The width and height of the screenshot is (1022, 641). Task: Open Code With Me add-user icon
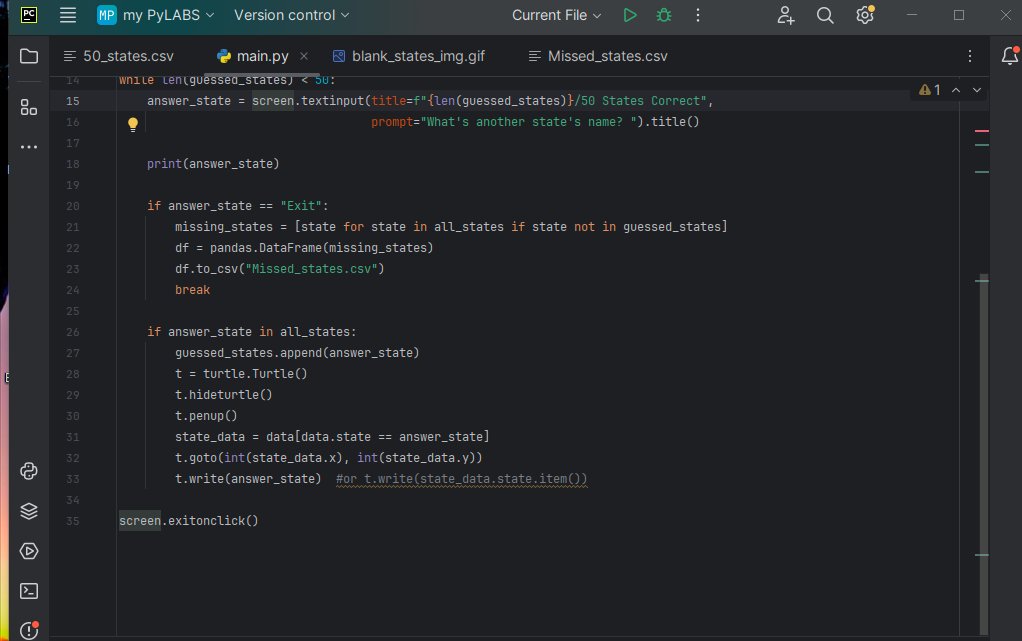point(785,15)
